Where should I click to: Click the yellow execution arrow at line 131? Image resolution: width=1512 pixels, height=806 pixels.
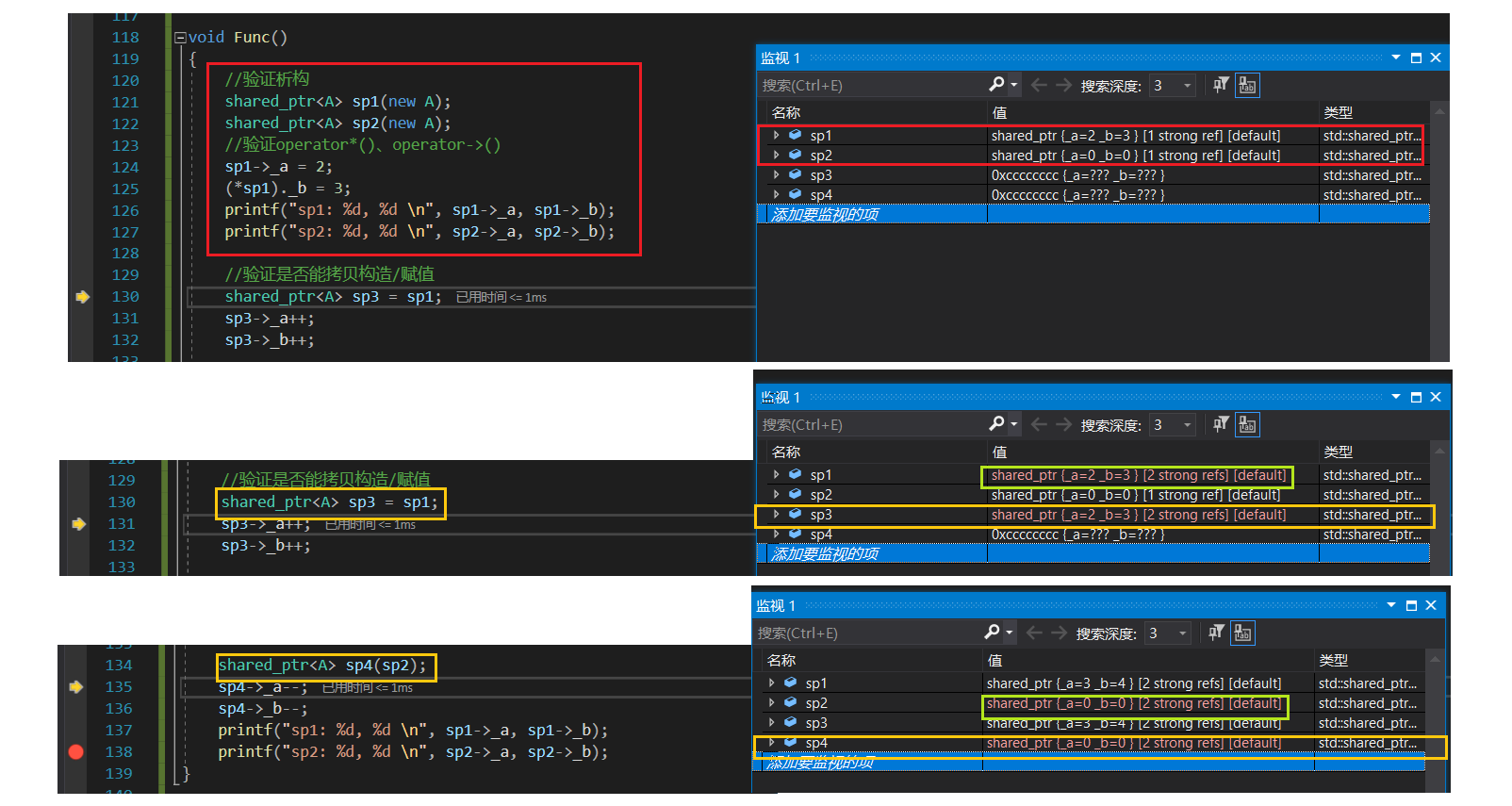(79, 524)
